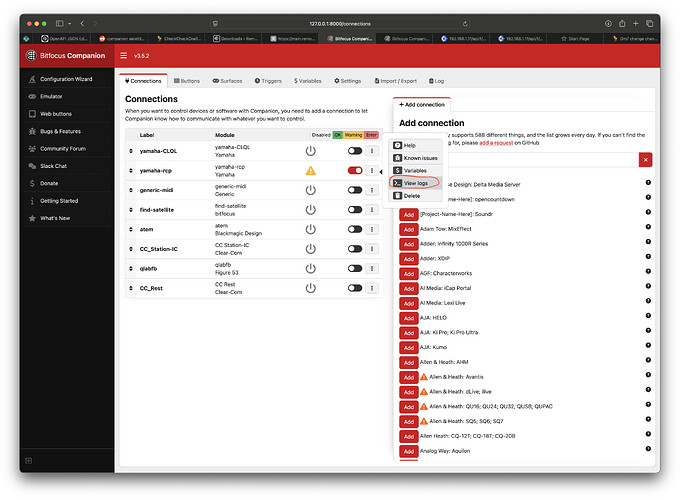
Task: Open the generic-midi row options menu
Action: (x=372, y=190)
